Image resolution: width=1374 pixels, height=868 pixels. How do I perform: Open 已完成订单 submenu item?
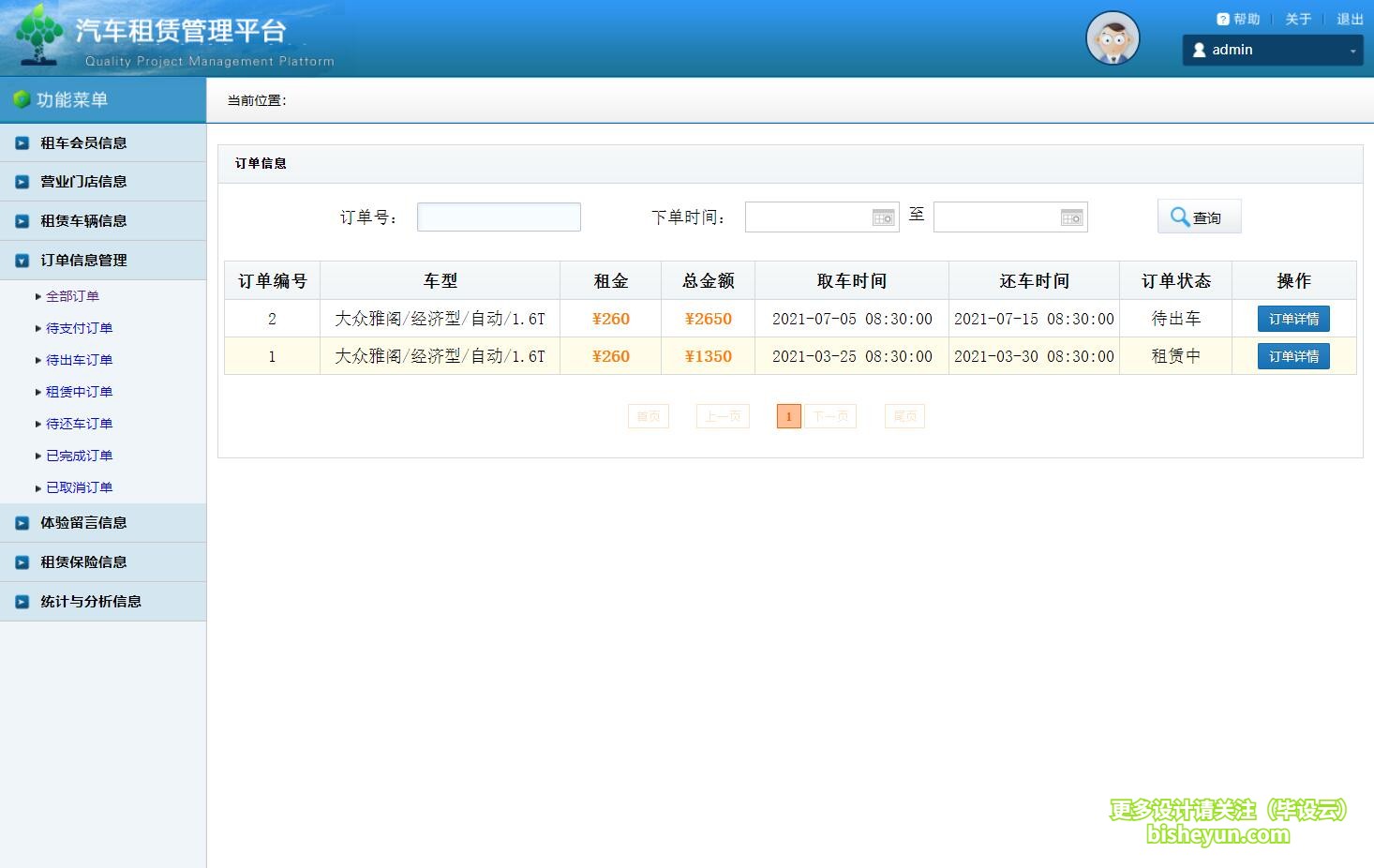tap(79, 456)
